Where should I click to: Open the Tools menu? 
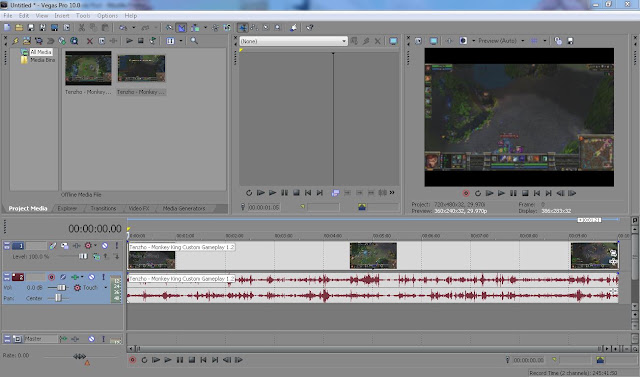(83, 16)
